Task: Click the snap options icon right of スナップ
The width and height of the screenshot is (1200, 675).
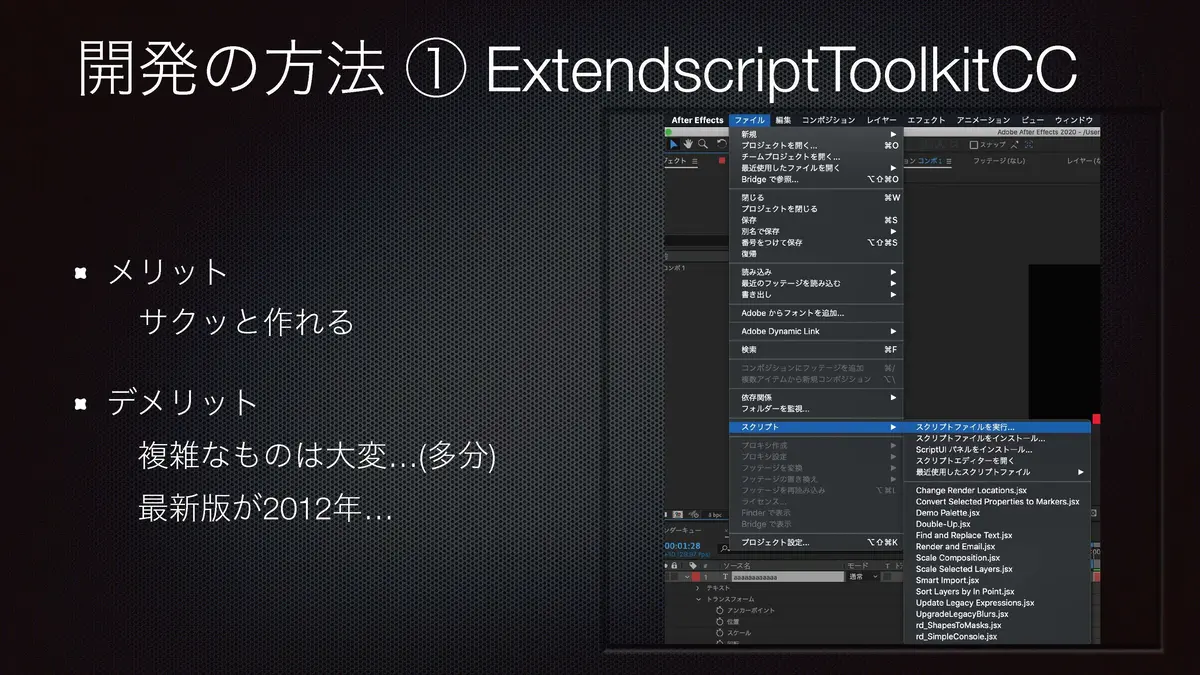Action: [x=1013, y=145]
